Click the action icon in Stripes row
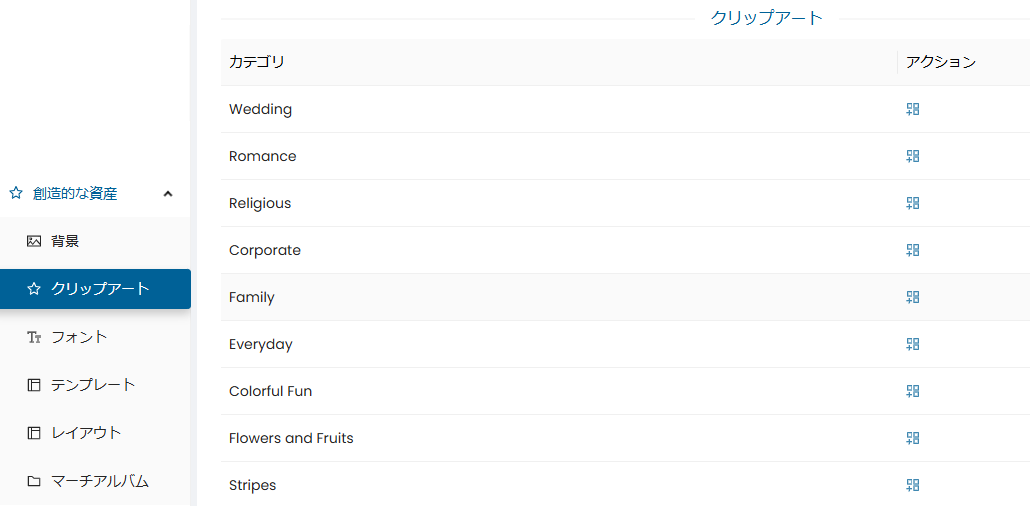The height and width of the screenshot is (506, 1030). point(912,485)
